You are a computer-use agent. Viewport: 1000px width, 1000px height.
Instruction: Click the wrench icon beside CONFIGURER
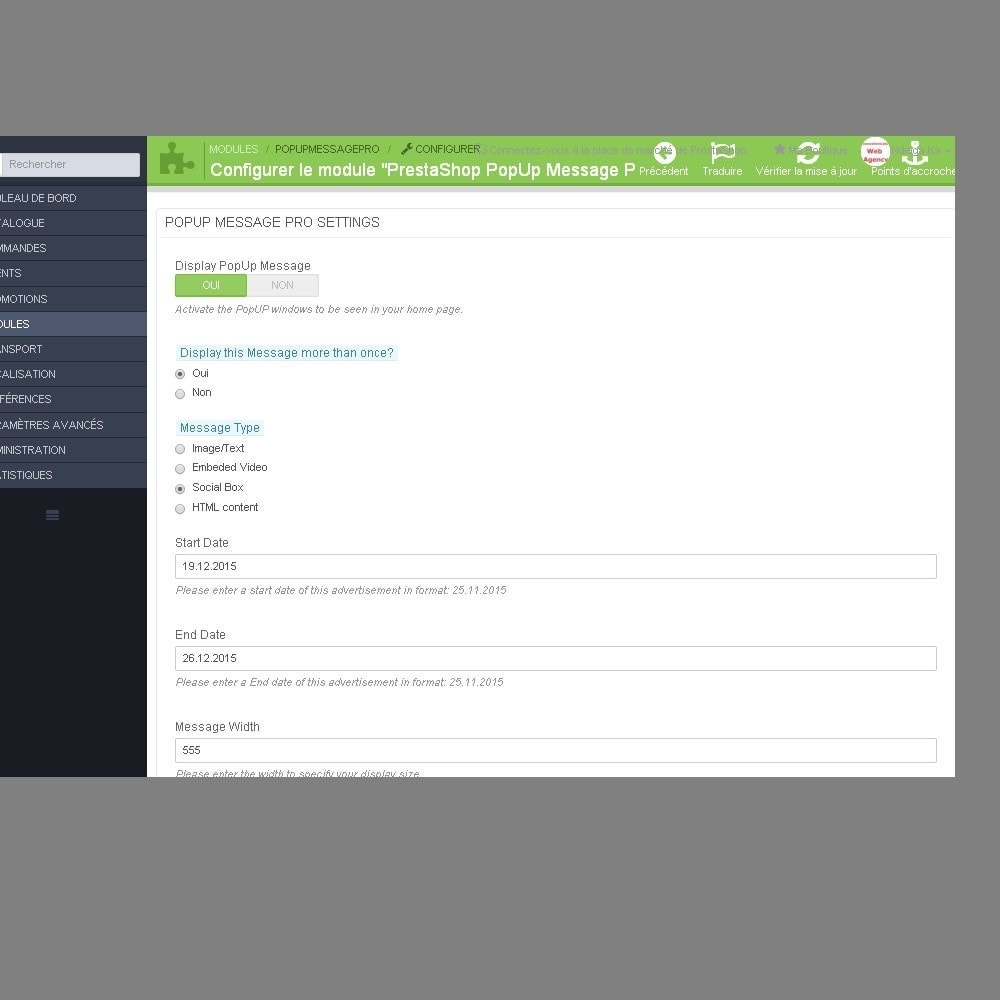pyautogui.click(x=406, y=149)
